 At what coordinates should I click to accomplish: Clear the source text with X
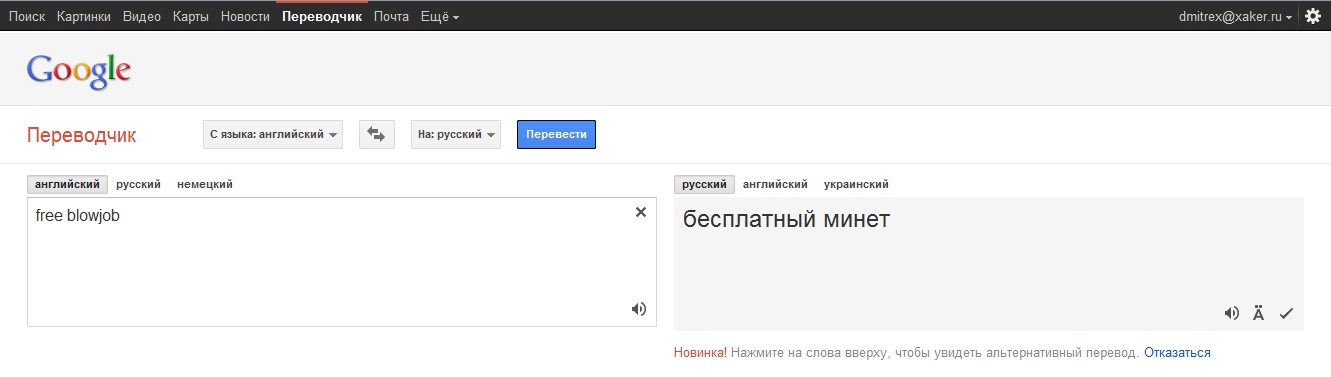(x=641, y=212)
